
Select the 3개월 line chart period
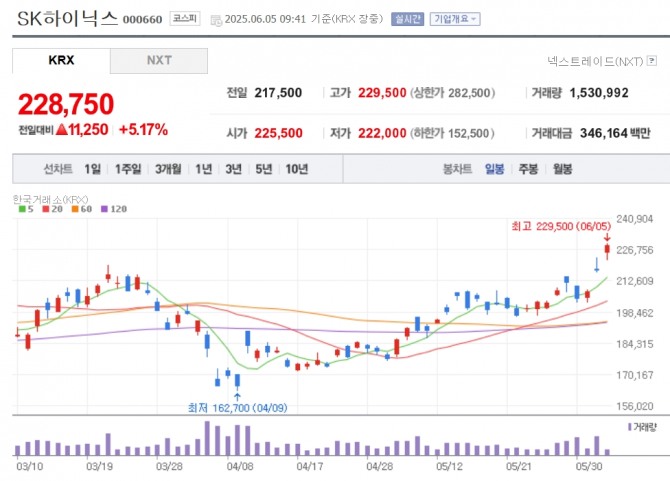point(167,169)
